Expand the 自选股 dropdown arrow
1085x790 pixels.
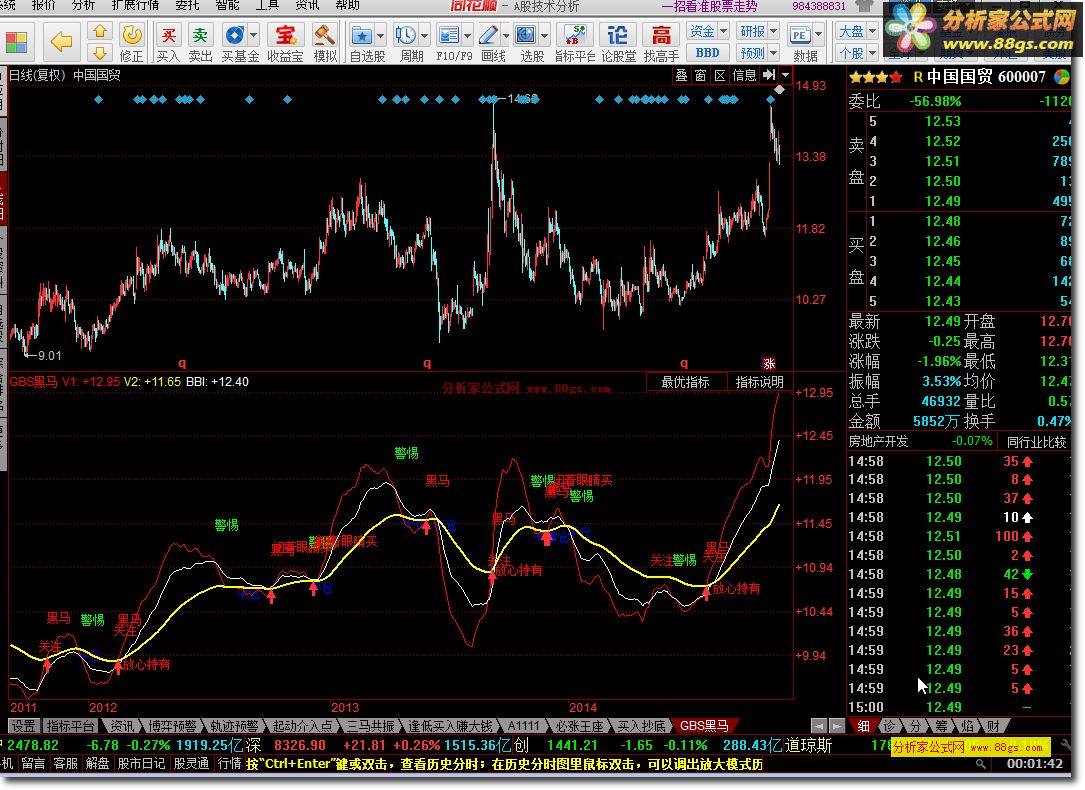[x=380, y=35]
